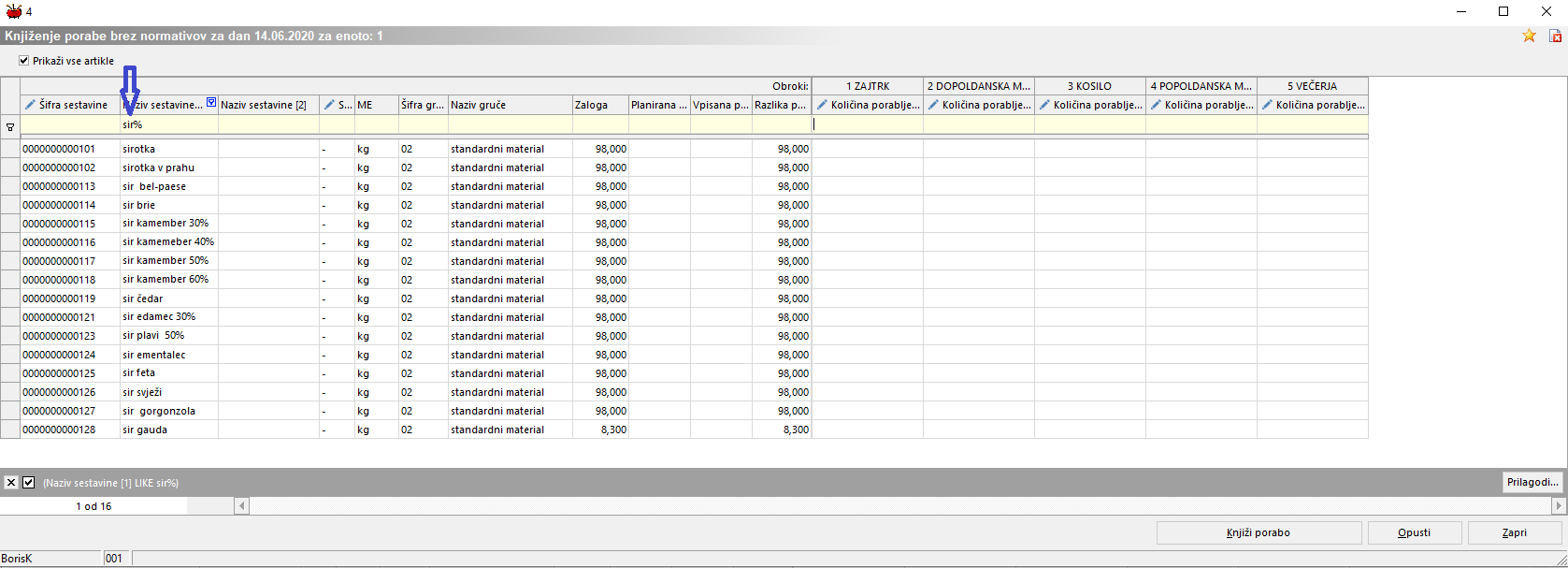Click the 3 KOSILO quantity cell for sir brie

1090,205
